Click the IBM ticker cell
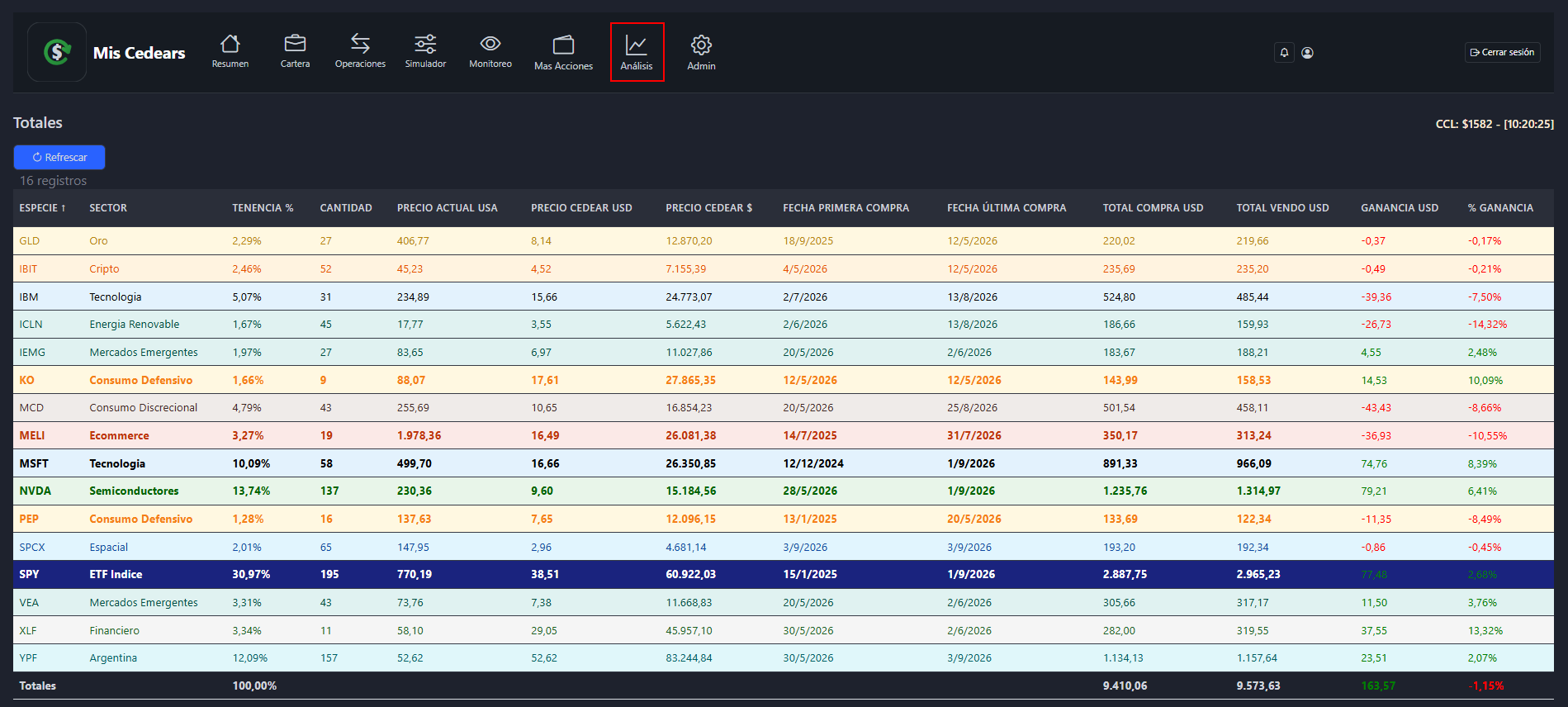 29,297
